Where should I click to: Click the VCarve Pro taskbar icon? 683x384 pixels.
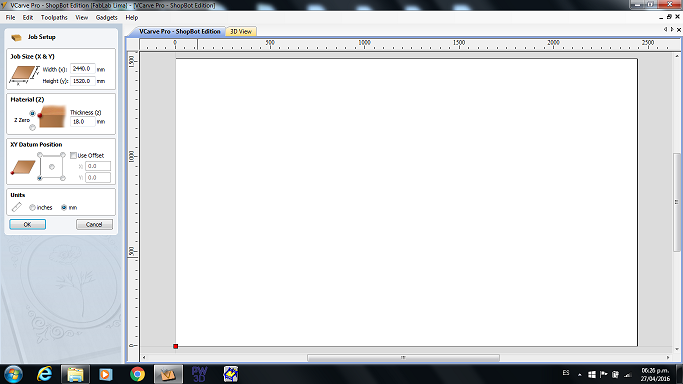pyautogui.click(x=168, y=374)
